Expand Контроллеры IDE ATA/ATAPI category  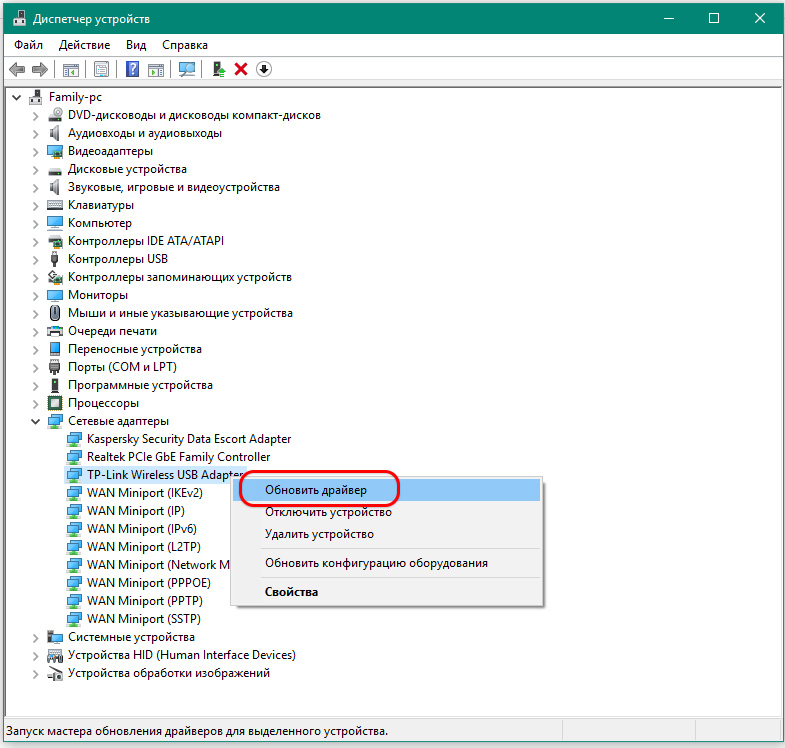(35, 242)
